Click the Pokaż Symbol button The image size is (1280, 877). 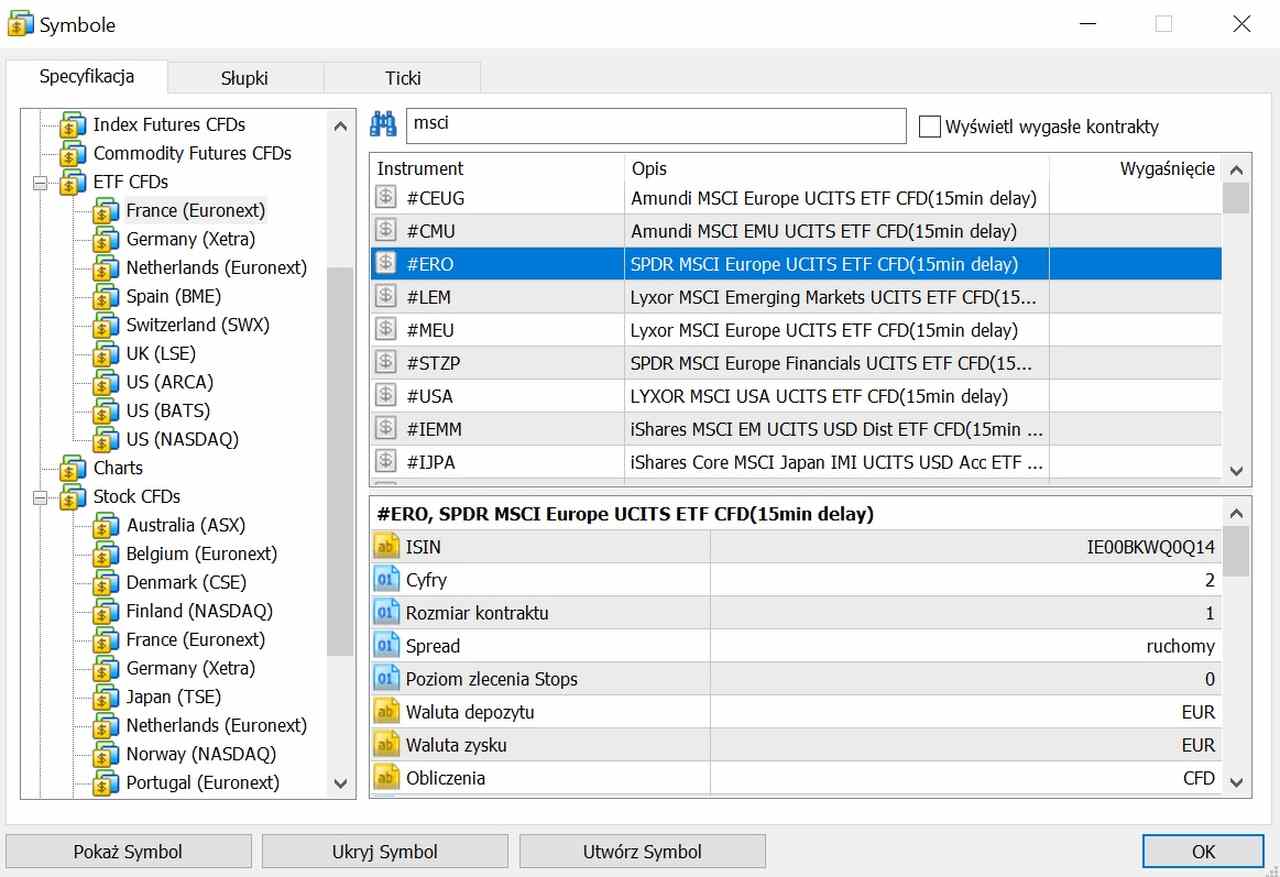[128, 852]
